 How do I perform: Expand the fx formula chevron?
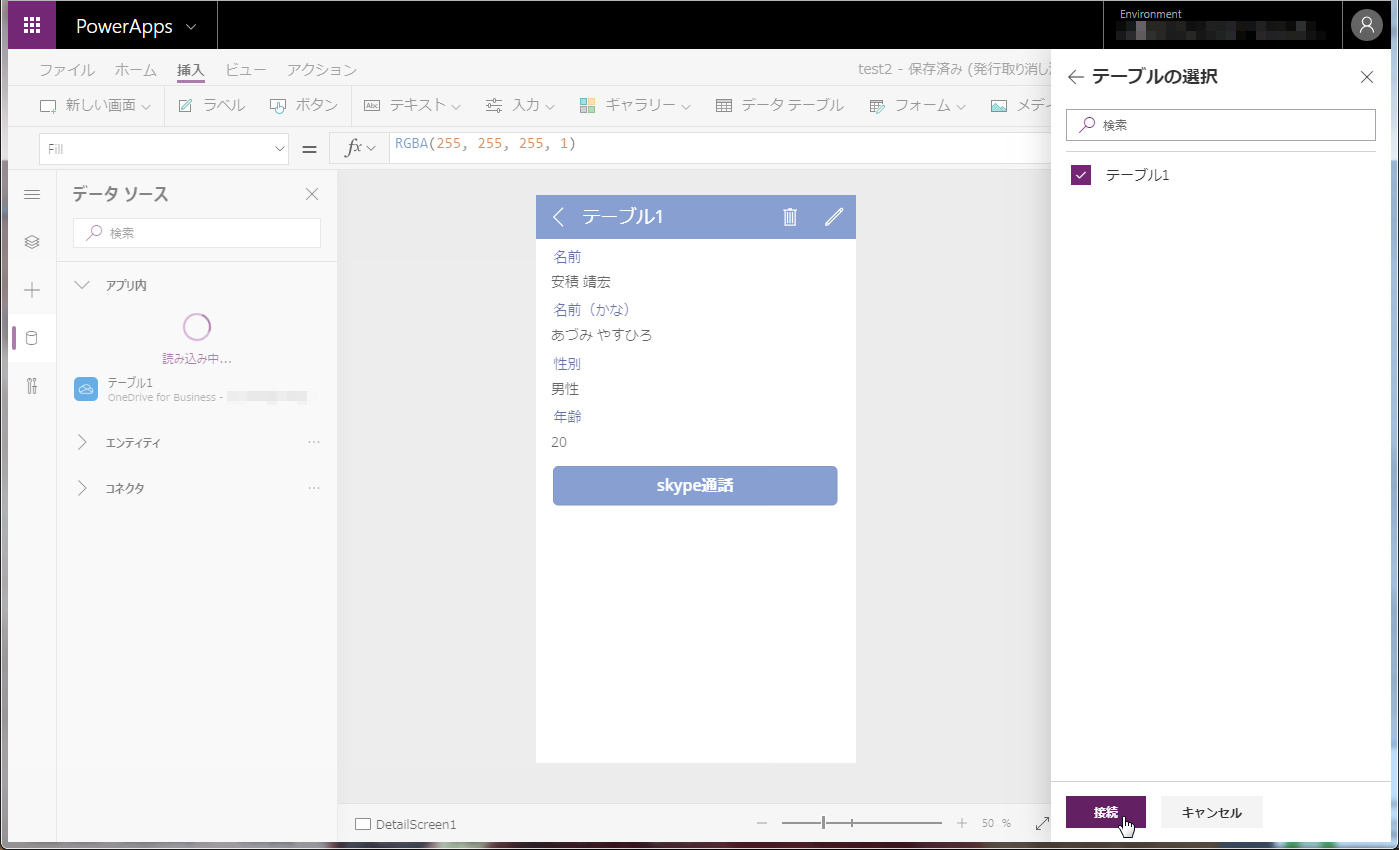(372, 149)
